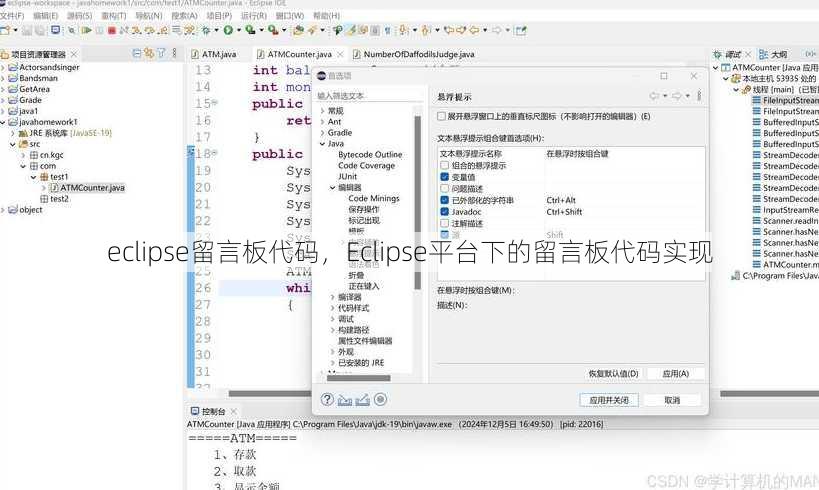
Task: Enable the 问题描述 hover checkbox
Action: click(444, 189)
